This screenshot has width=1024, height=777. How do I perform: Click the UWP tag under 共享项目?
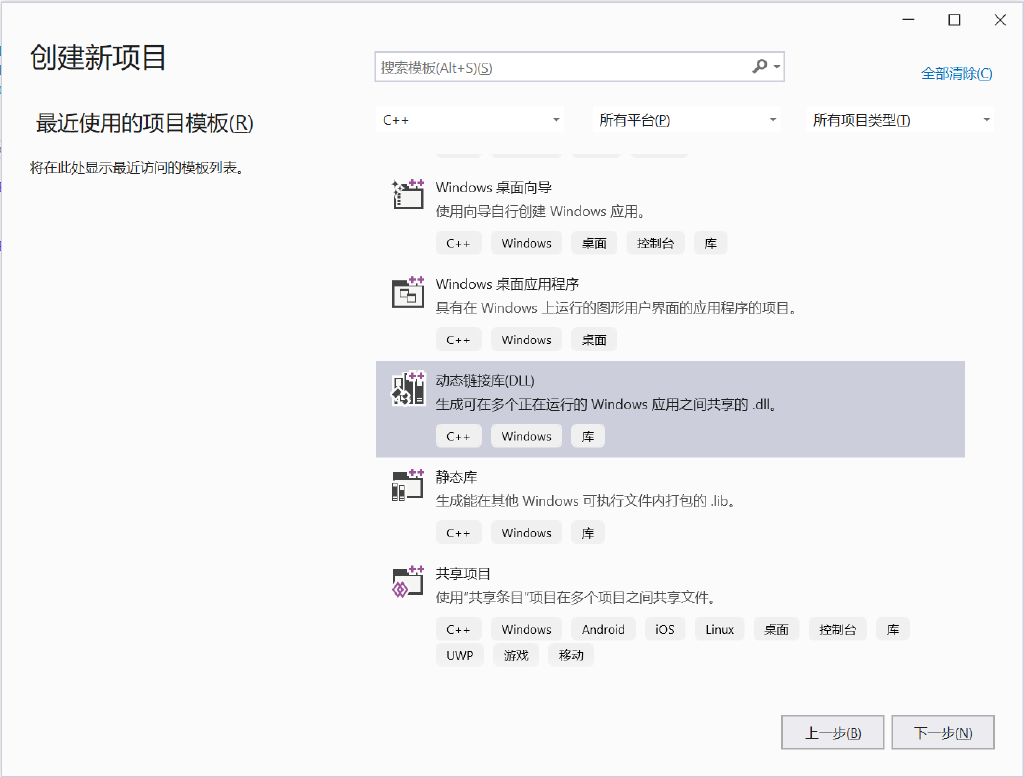[459, 654]
